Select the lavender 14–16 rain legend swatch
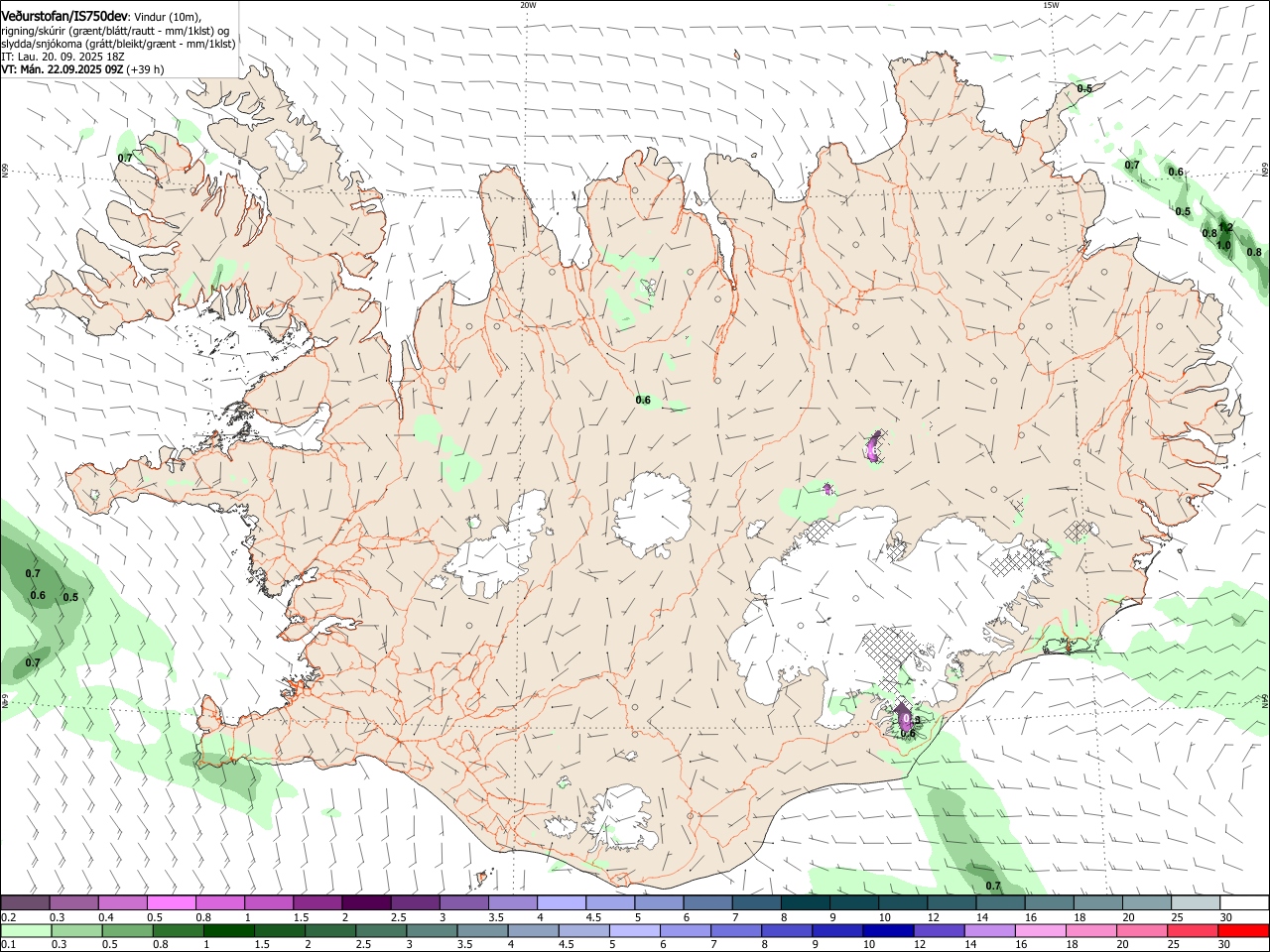 click(988, 930)
